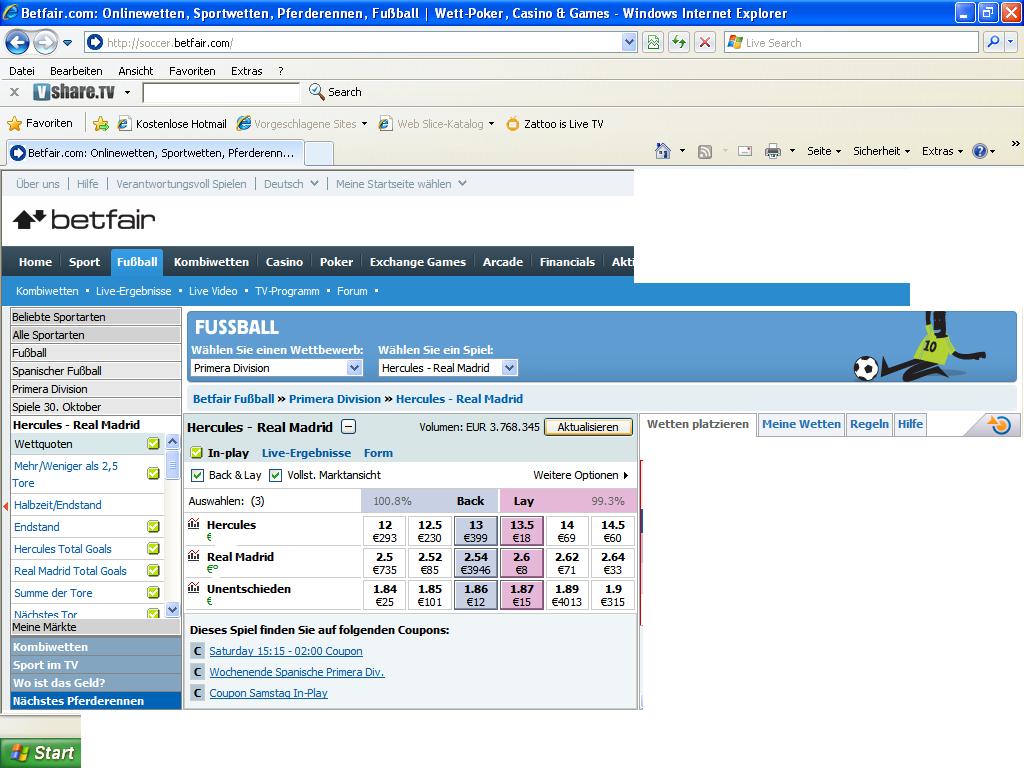Select the Casino navigation tab

tap(284, 262)
